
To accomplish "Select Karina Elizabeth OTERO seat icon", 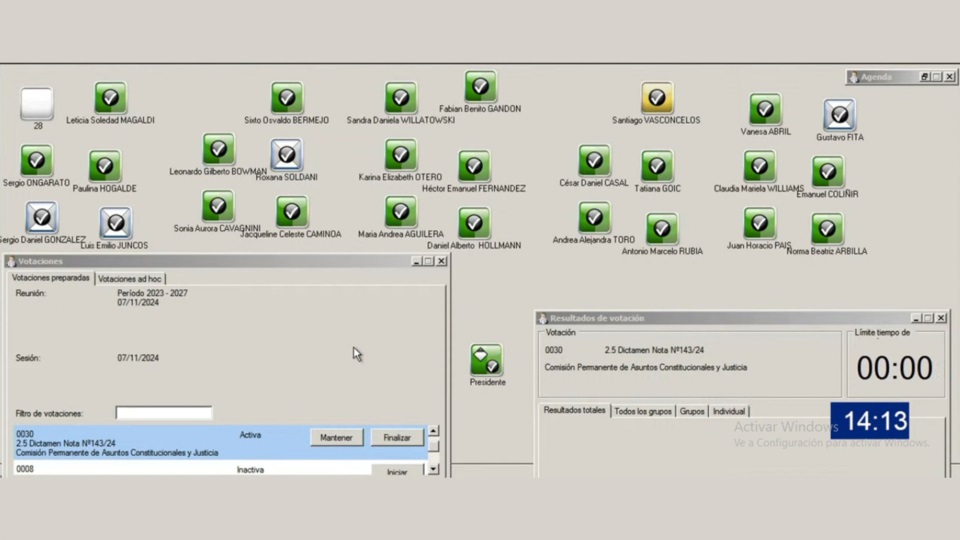I will pos(400,154).
